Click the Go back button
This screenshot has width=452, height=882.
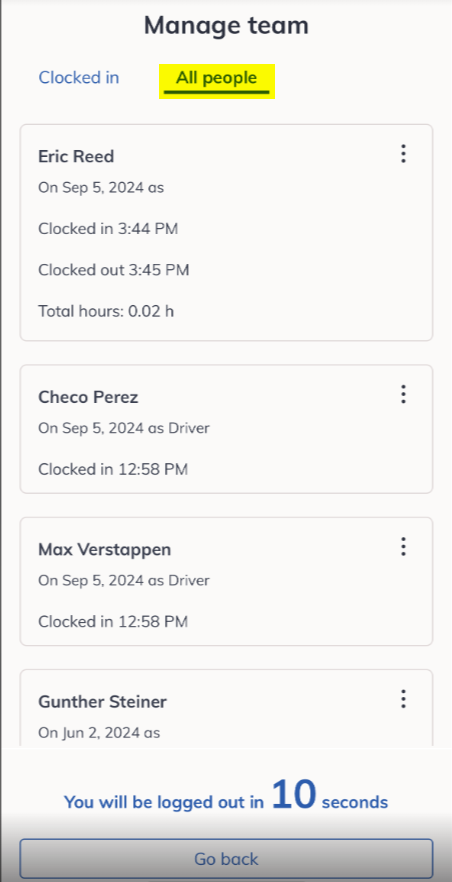point(226,859)
